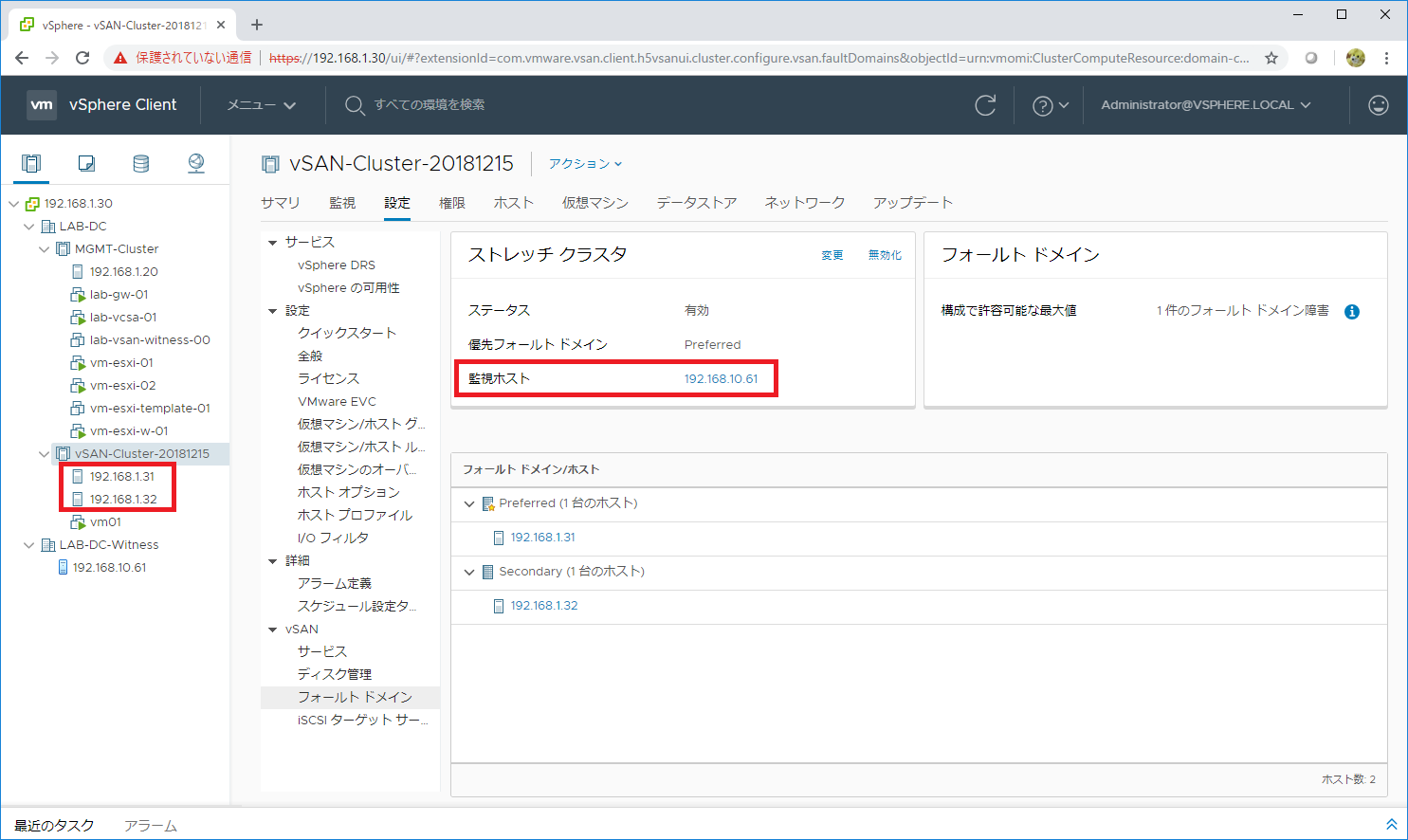Viewport: 1408px width, 840px height.
Task: Open the Networking inventory view icon
Action: coord(196,163)
